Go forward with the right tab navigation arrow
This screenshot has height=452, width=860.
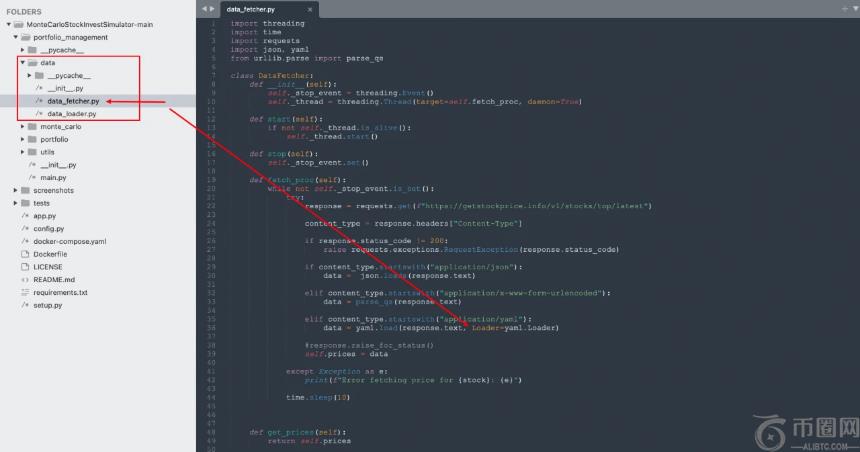click(x=211, y=8)
